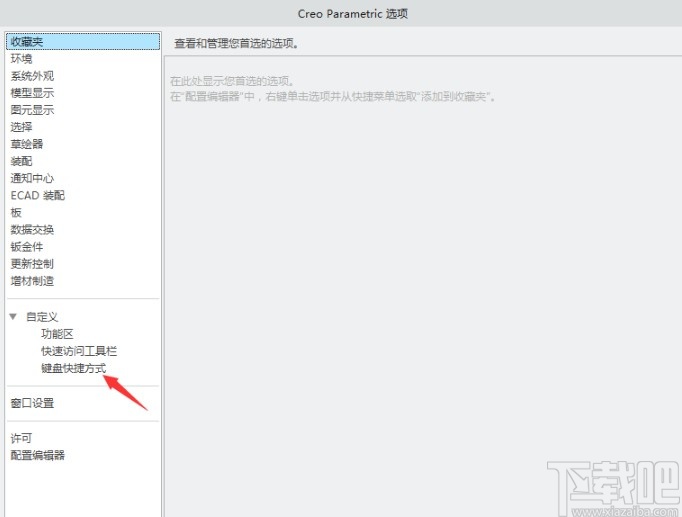Click the Creo Parametric 选项 title bar

pyautogui.click(x=353, y=14)
